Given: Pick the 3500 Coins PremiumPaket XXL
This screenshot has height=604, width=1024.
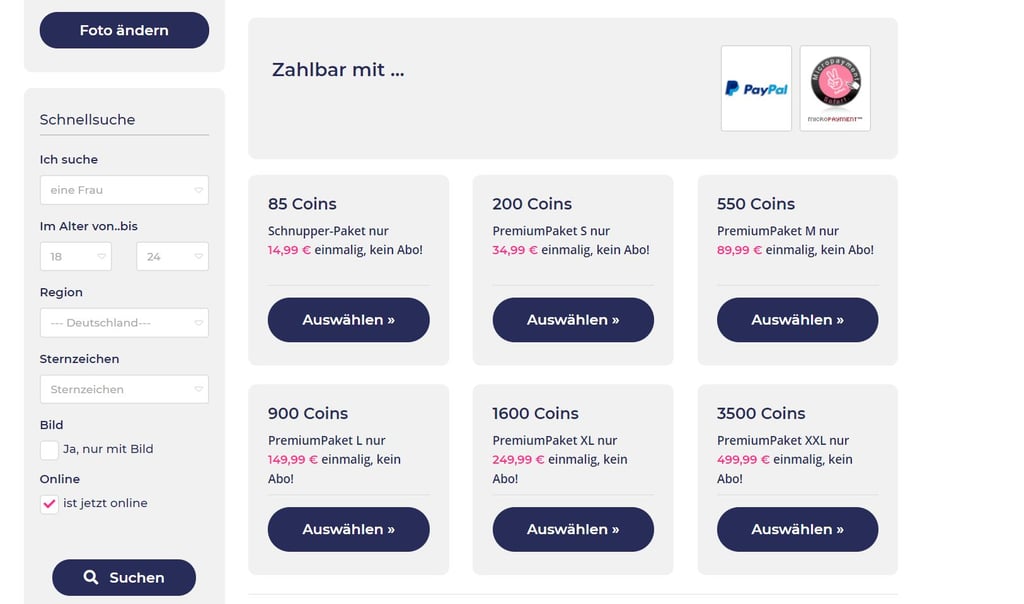Looking at the screenshot, I should coord(797,530).
